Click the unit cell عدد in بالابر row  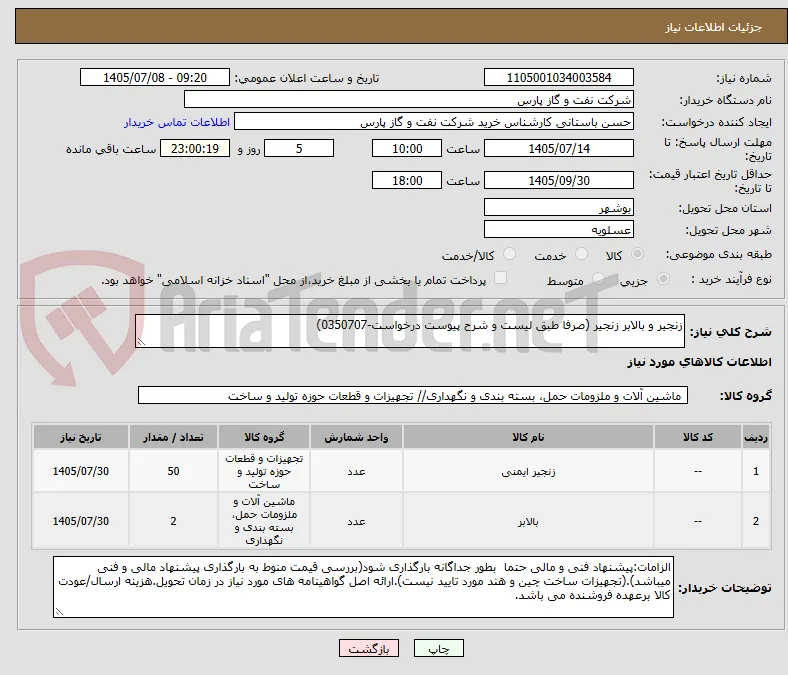(x=356, y=521)
